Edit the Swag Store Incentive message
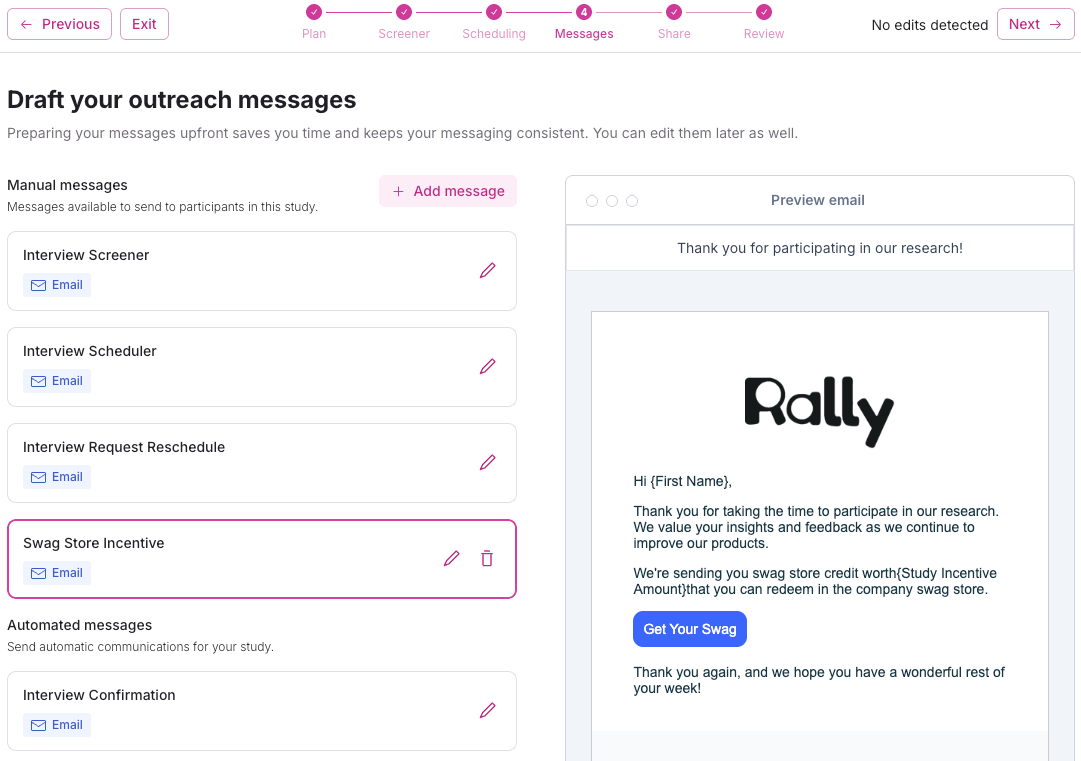This screenshot has width=1081, height=761. (452, 558)
